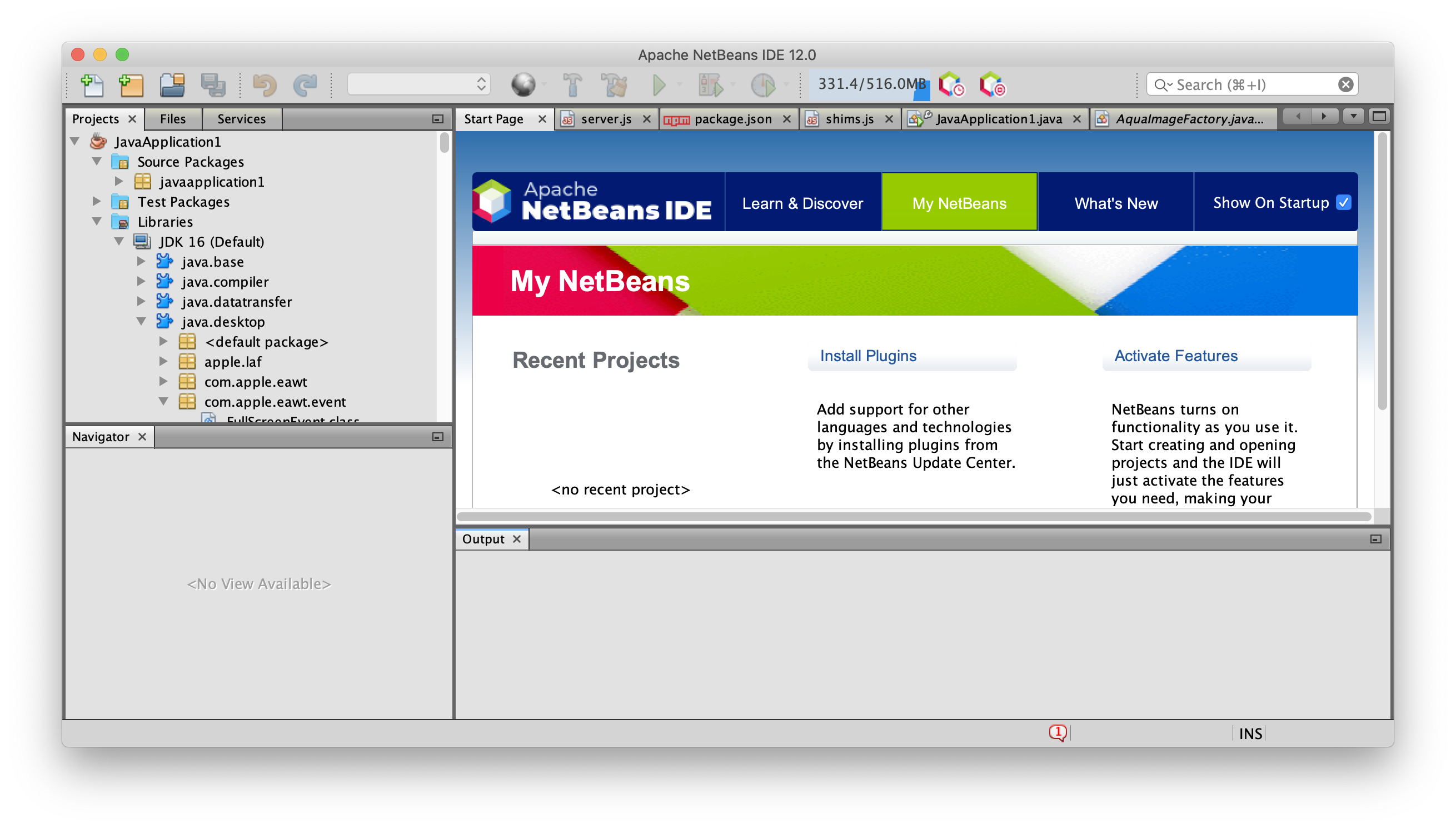The height and width of the screenshot is (829, 1456).
Task: Expand the Test Packages tree node
Action: coord(97,202)
